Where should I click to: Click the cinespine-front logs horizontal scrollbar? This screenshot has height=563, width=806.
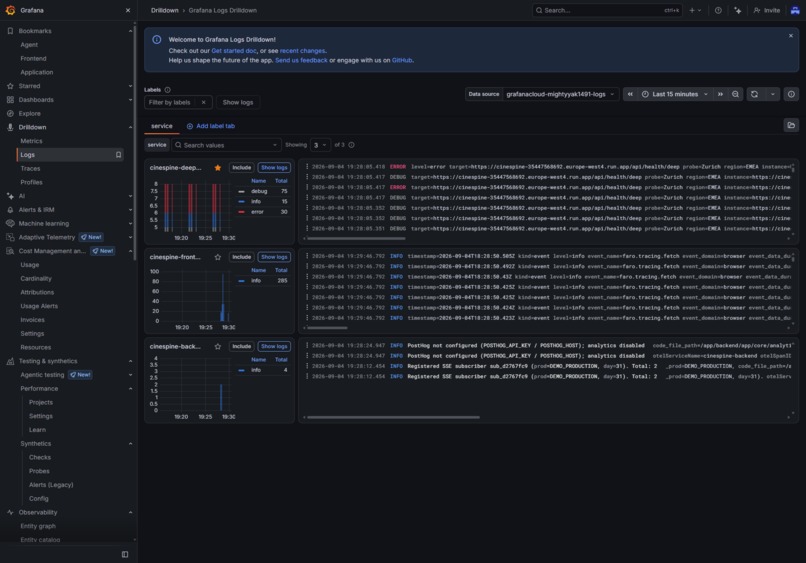pos(327,328)
